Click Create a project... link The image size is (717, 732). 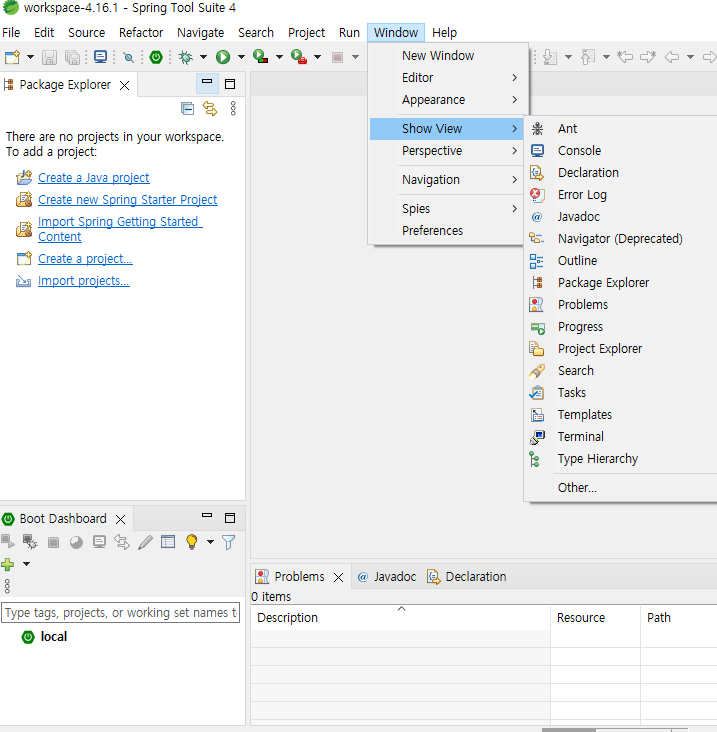pyautogui.click(x=85, y=259)
